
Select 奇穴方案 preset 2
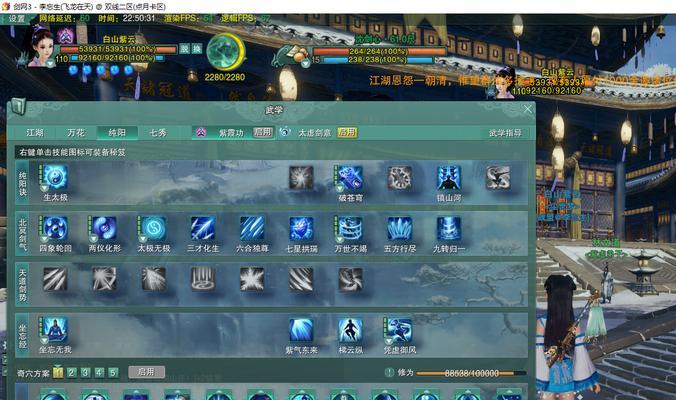tap(72, 372)
